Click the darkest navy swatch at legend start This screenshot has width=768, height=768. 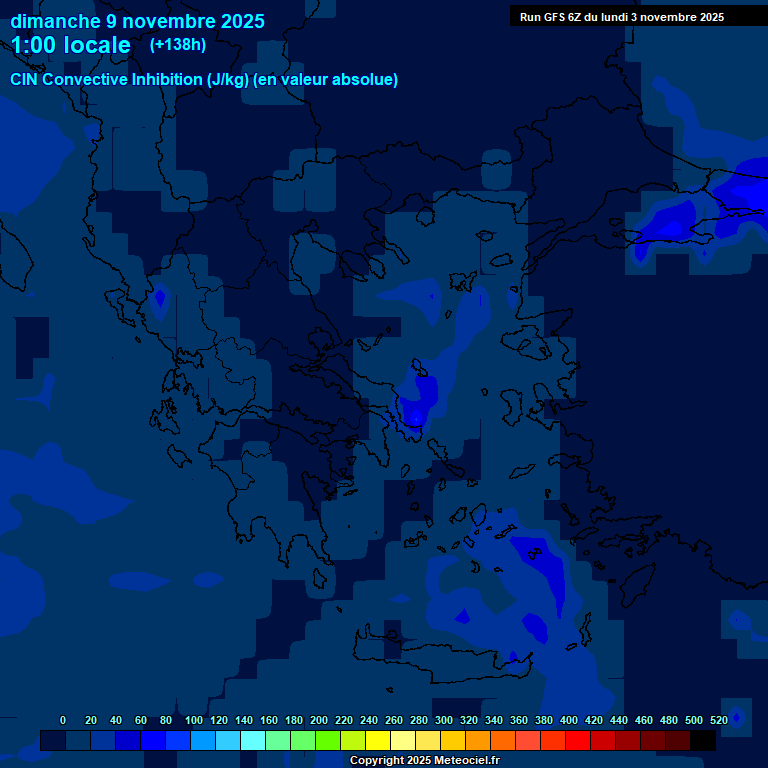[x=53, y=741]
